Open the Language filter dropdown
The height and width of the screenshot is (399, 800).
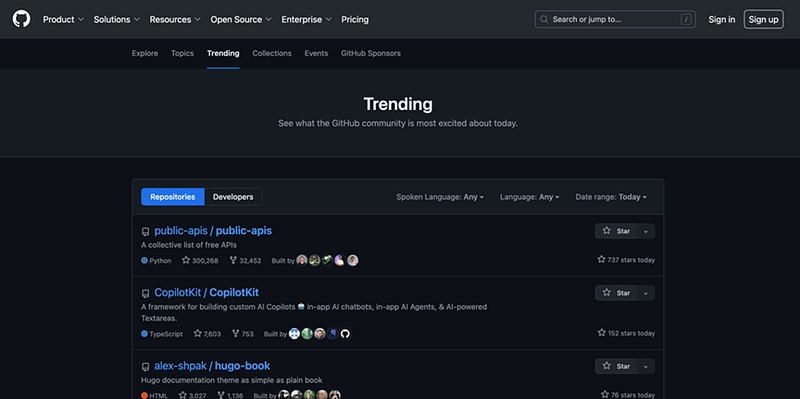[530, 196]
